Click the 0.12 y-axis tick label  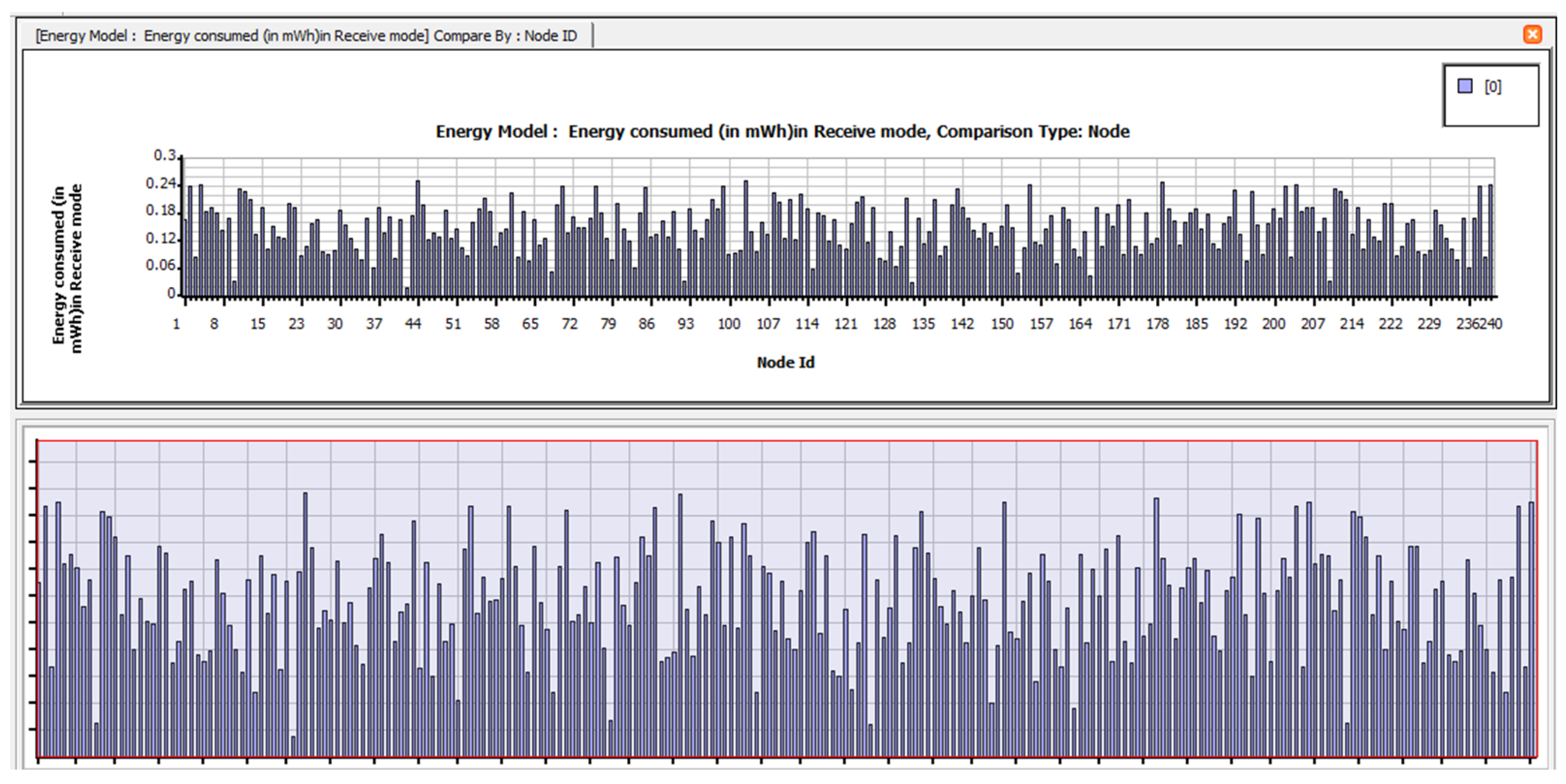click(x=160, y=238)
